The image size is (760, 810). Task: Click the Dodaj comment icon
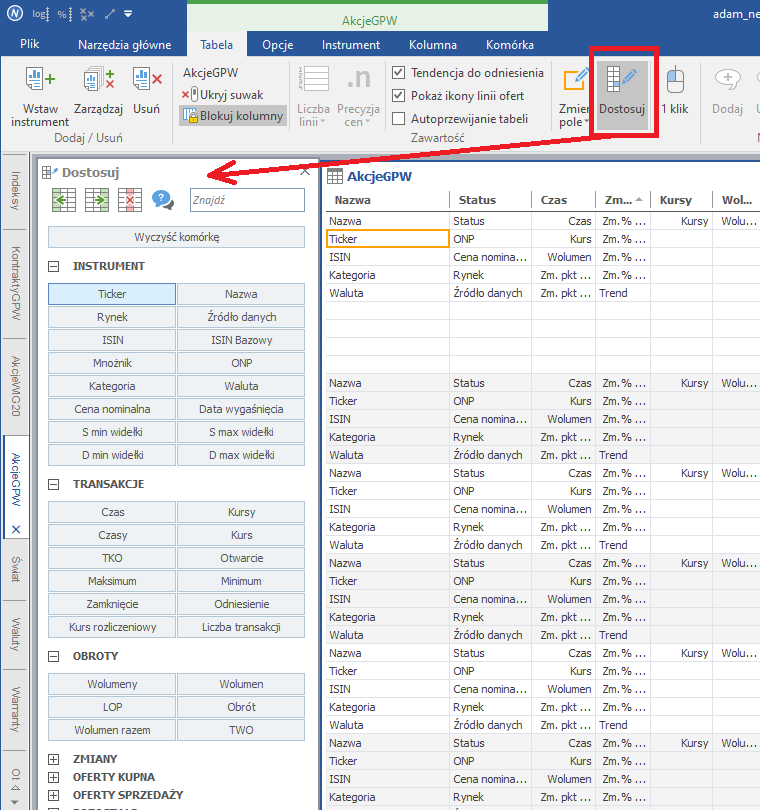click(727, 80)
